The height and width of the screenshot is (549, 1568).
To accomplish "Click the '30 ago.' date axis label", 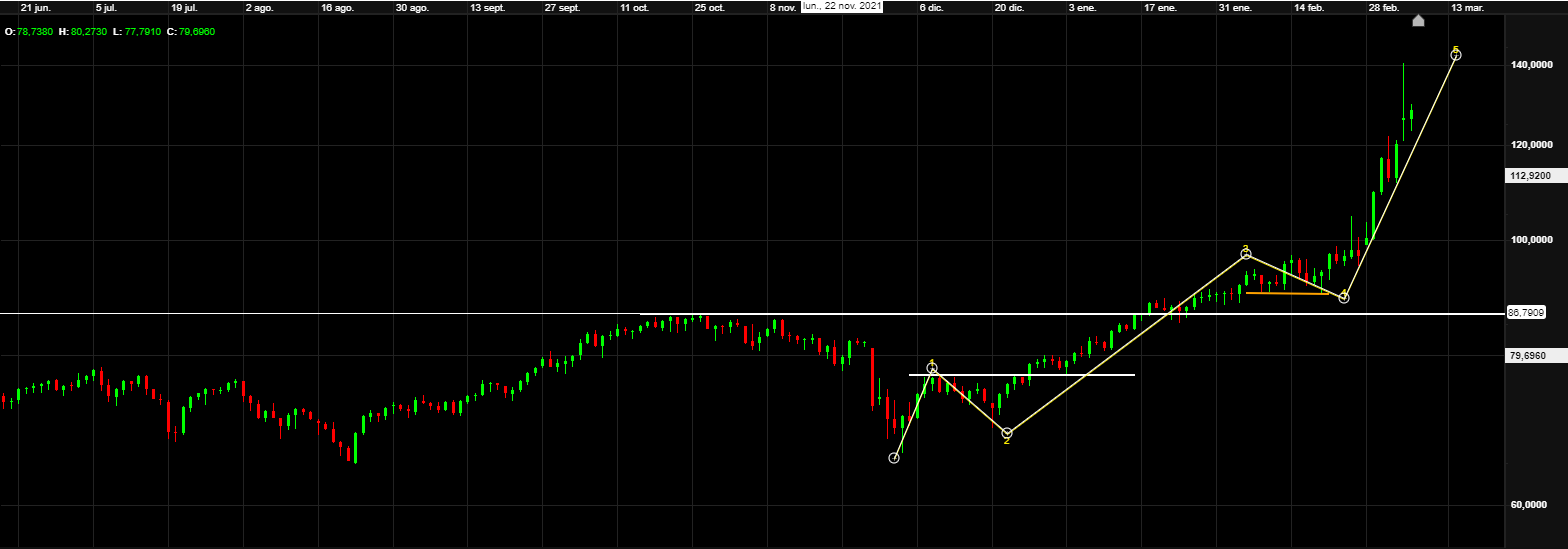I will (412, 7).
